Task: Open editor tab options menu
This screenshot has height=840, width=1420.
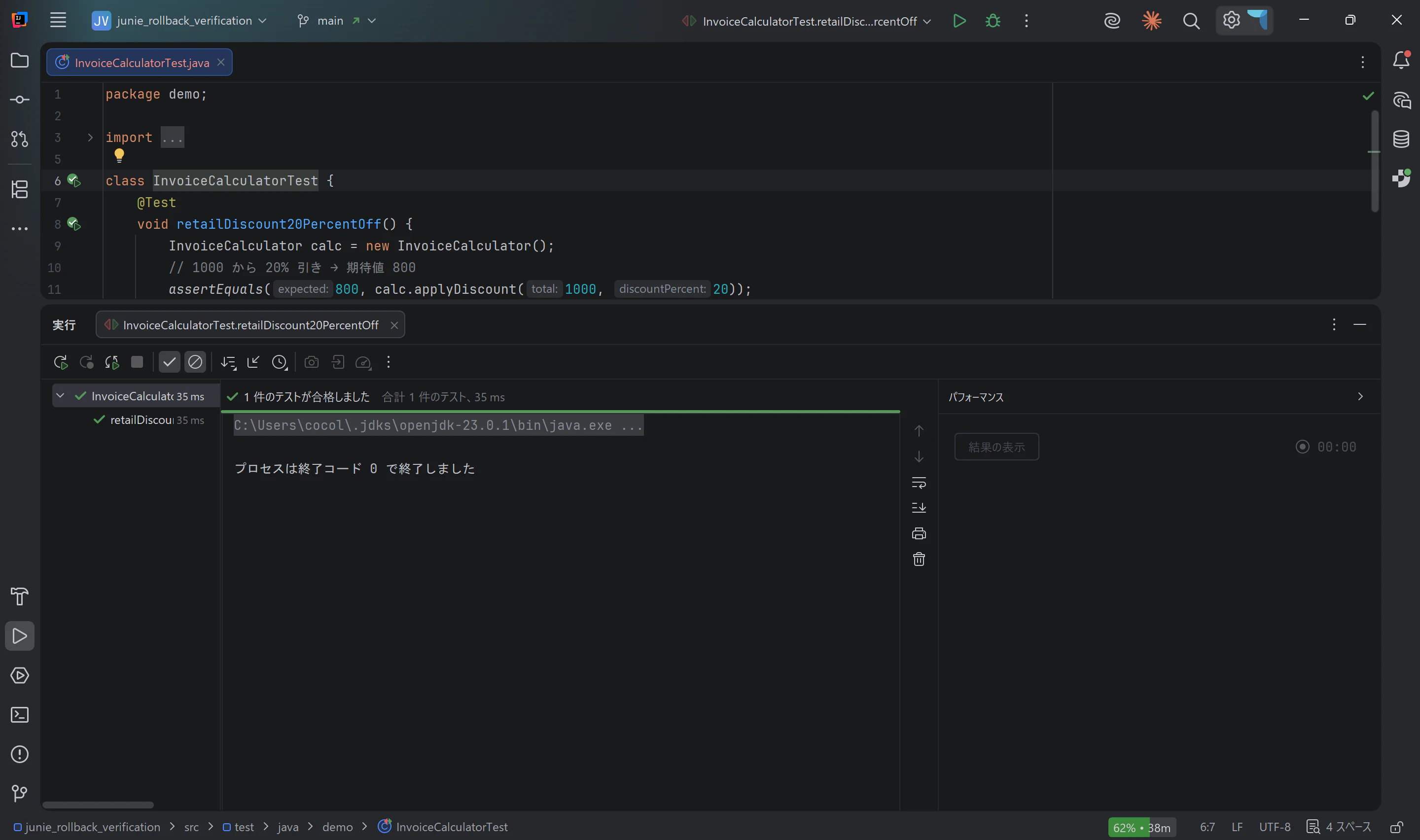Action: click(1363, 62)
